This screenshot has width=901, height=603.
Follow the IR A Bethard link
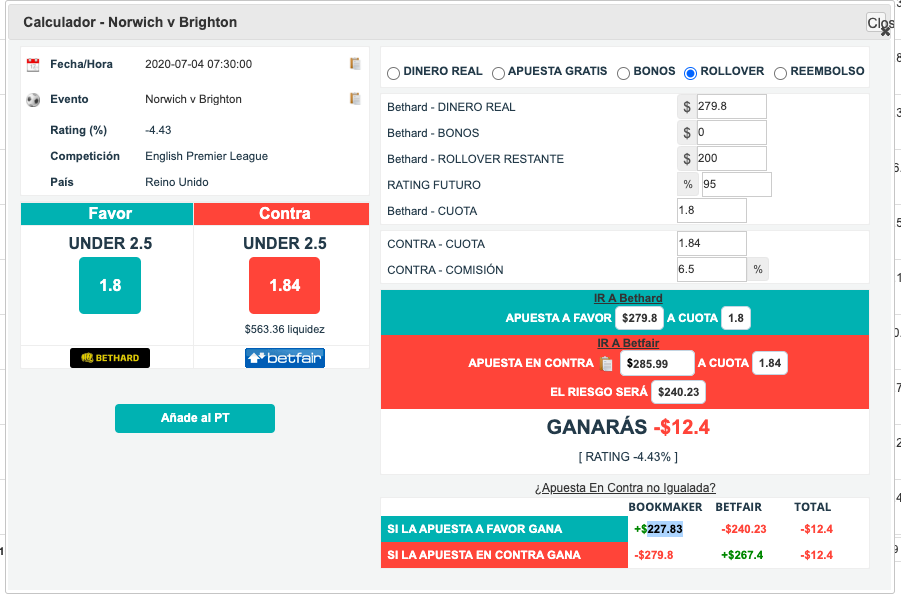pos(628,298)
